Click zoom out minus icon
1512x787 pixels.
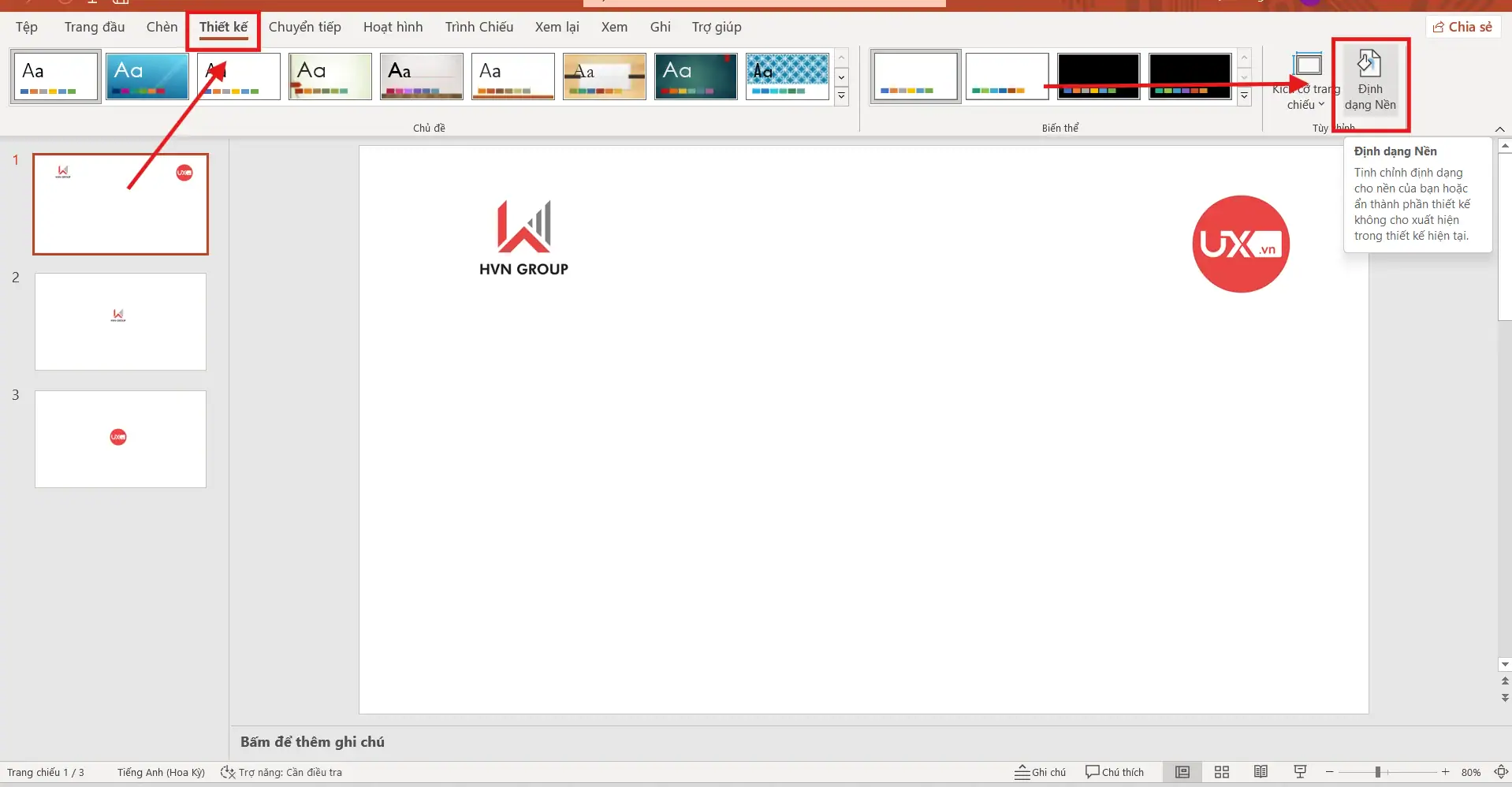(x=1330, y=772)
